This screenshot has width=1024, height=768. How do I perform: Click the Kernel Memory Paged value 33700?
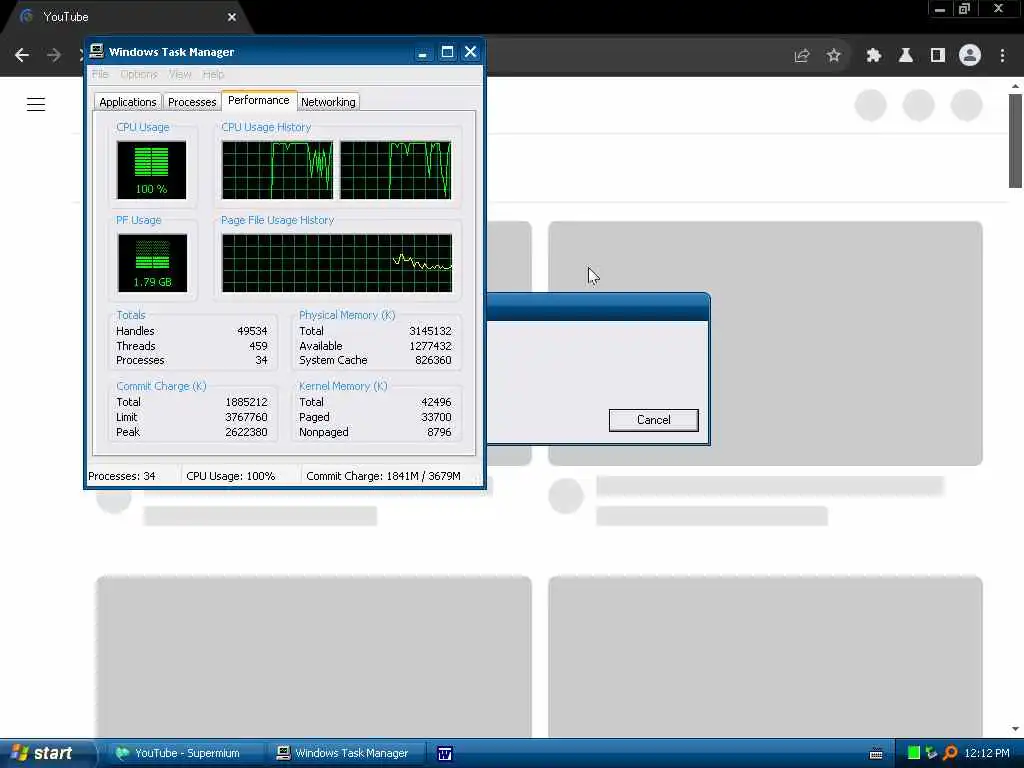click(436, 417)
